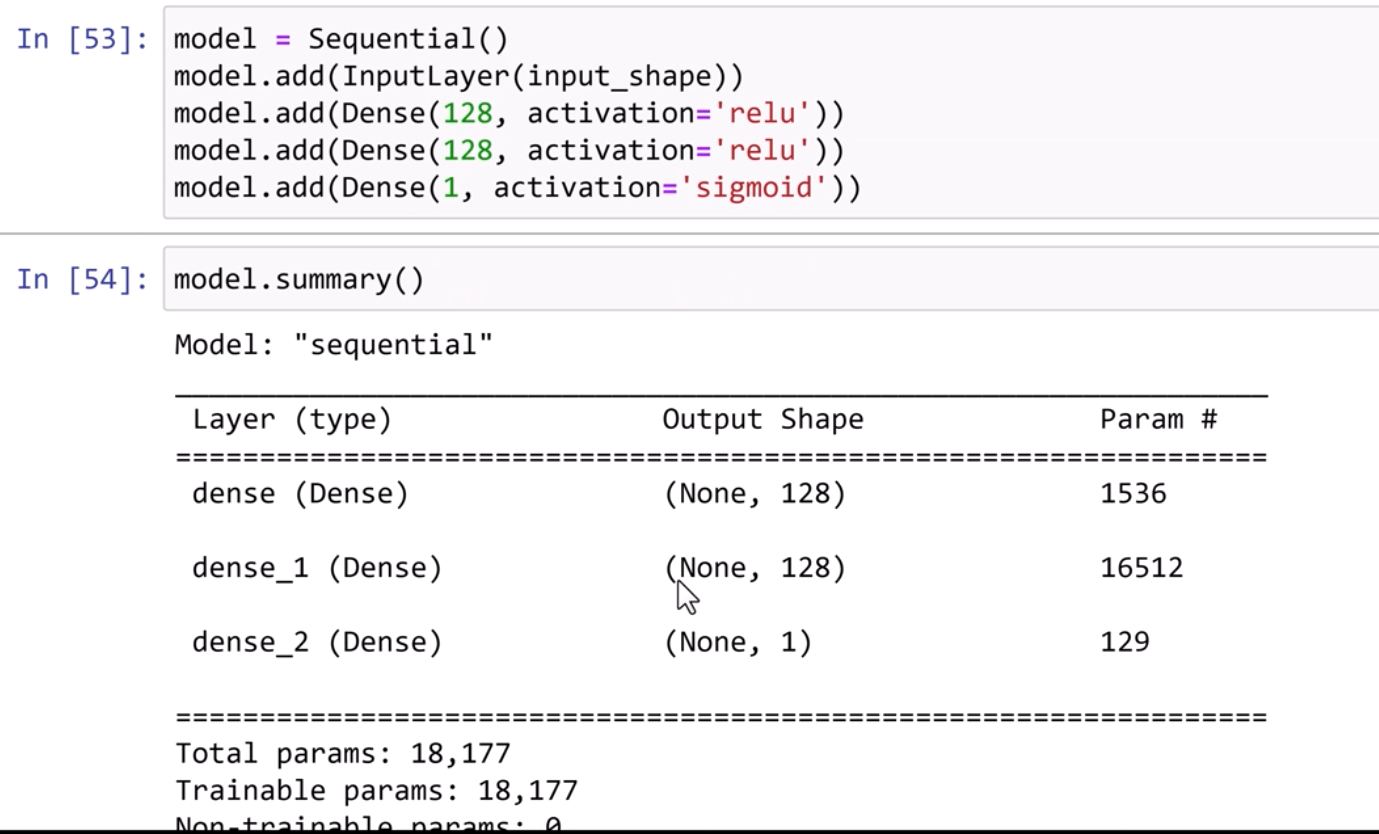1379x834 pixels.
Task: Select the In [54] cell prompt
Action: click(82, 279)
